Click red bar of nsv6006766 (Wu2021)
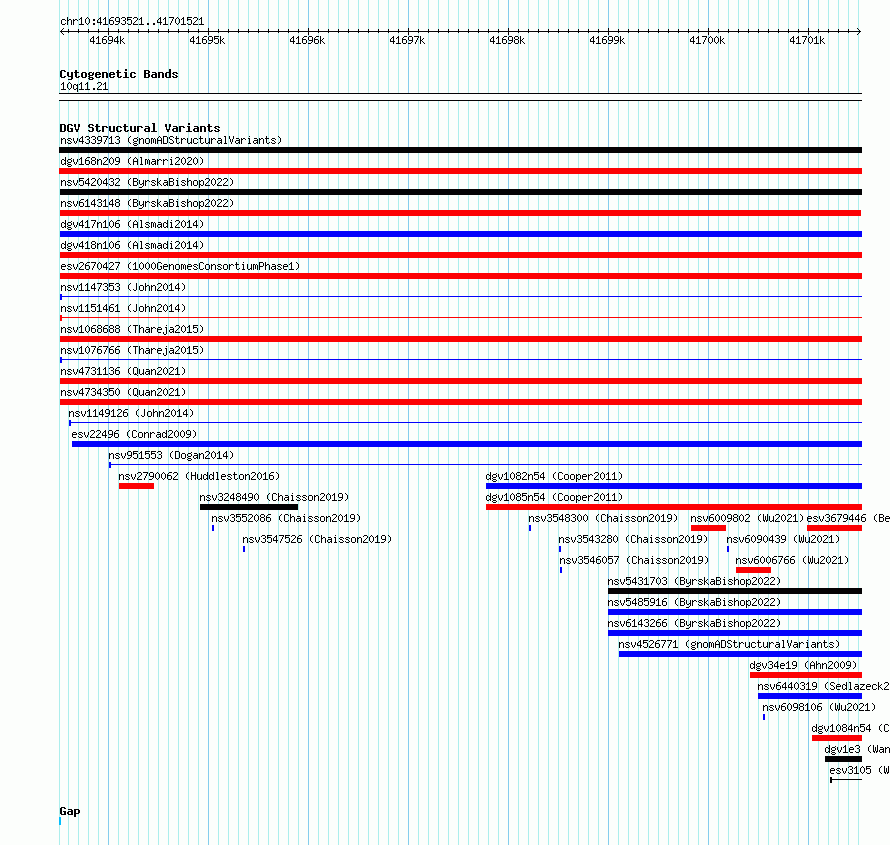The height and width of the screenshot is (845, 890). (x=753, y=570)
